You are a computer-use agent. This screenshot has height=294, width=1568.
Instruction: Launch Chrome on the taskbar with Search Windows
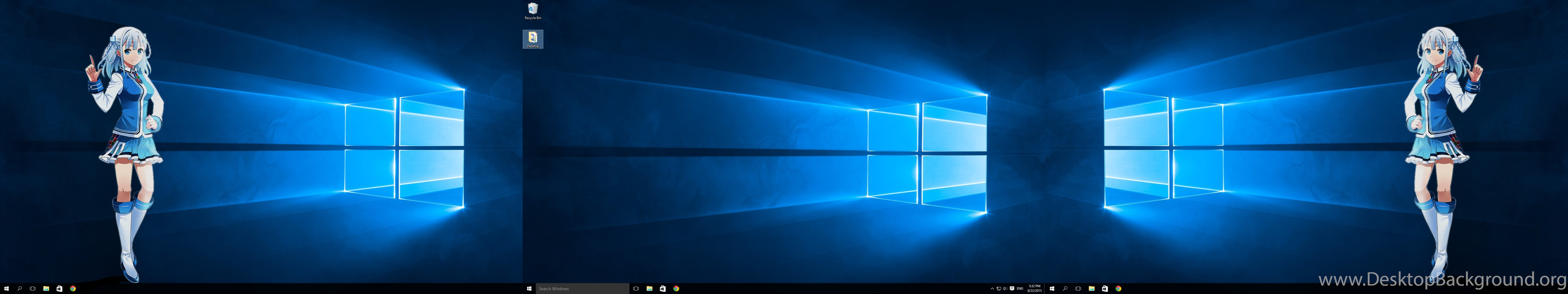[x=676, y=289]
